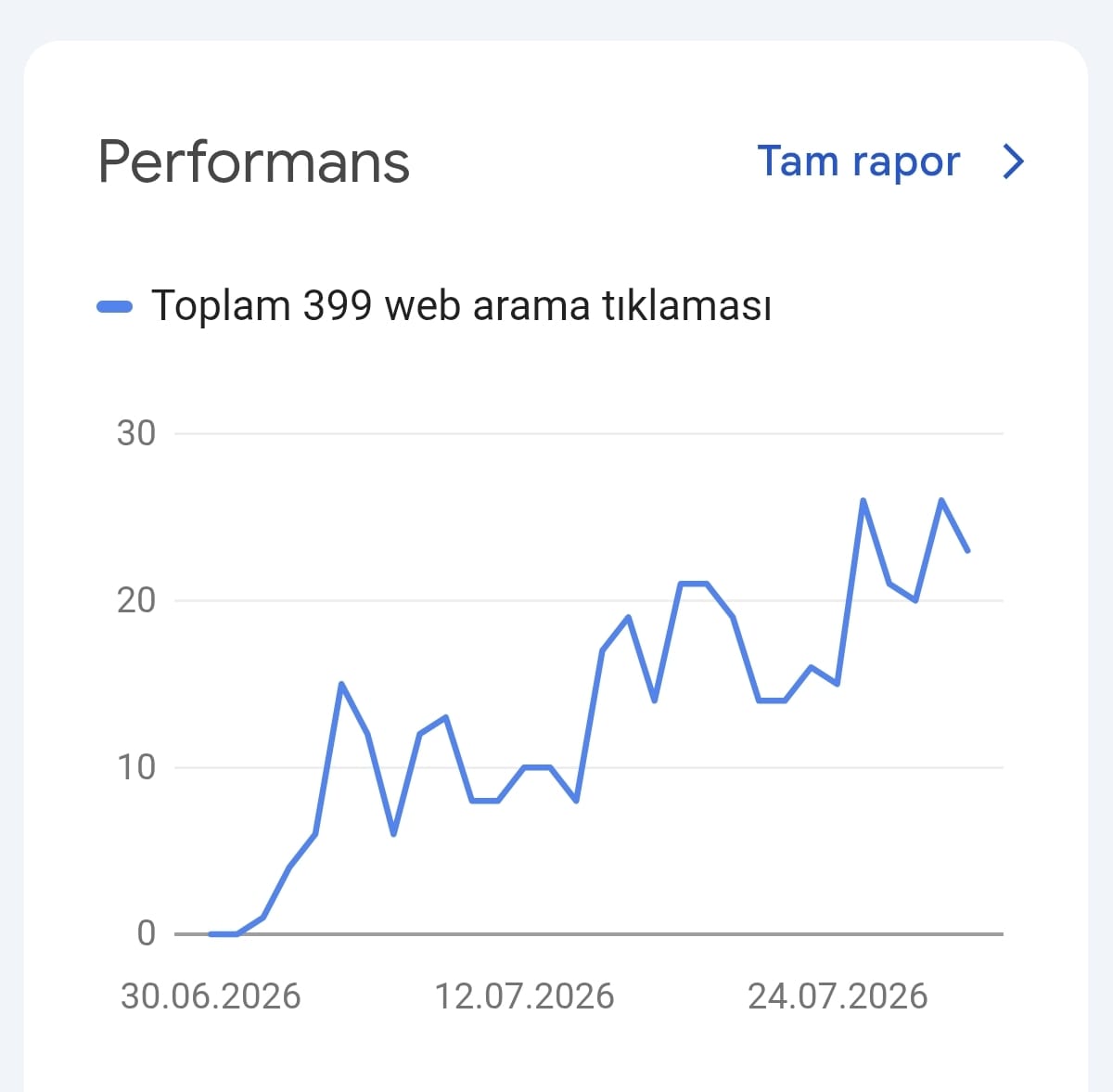This screenshot has width=1113, height=1092.
Task: Click the first chart peak at 15 clicks
Action: click(x=341, y=685)
